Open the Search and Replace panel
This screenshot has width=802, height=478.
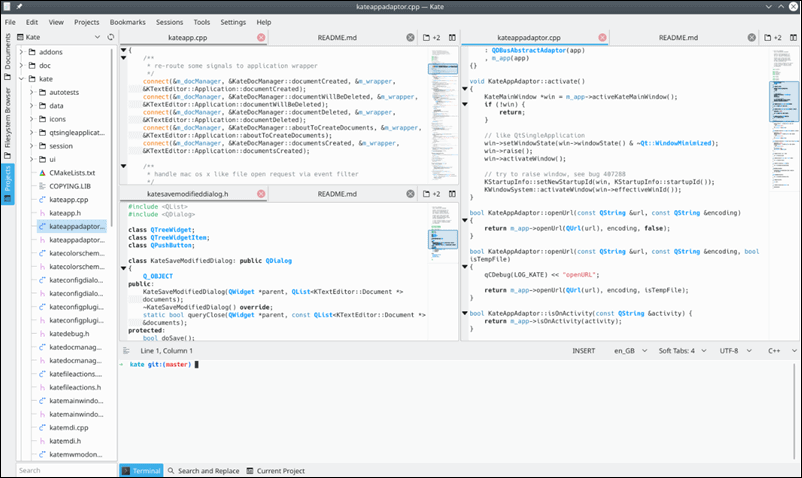[x=203, y=471]
